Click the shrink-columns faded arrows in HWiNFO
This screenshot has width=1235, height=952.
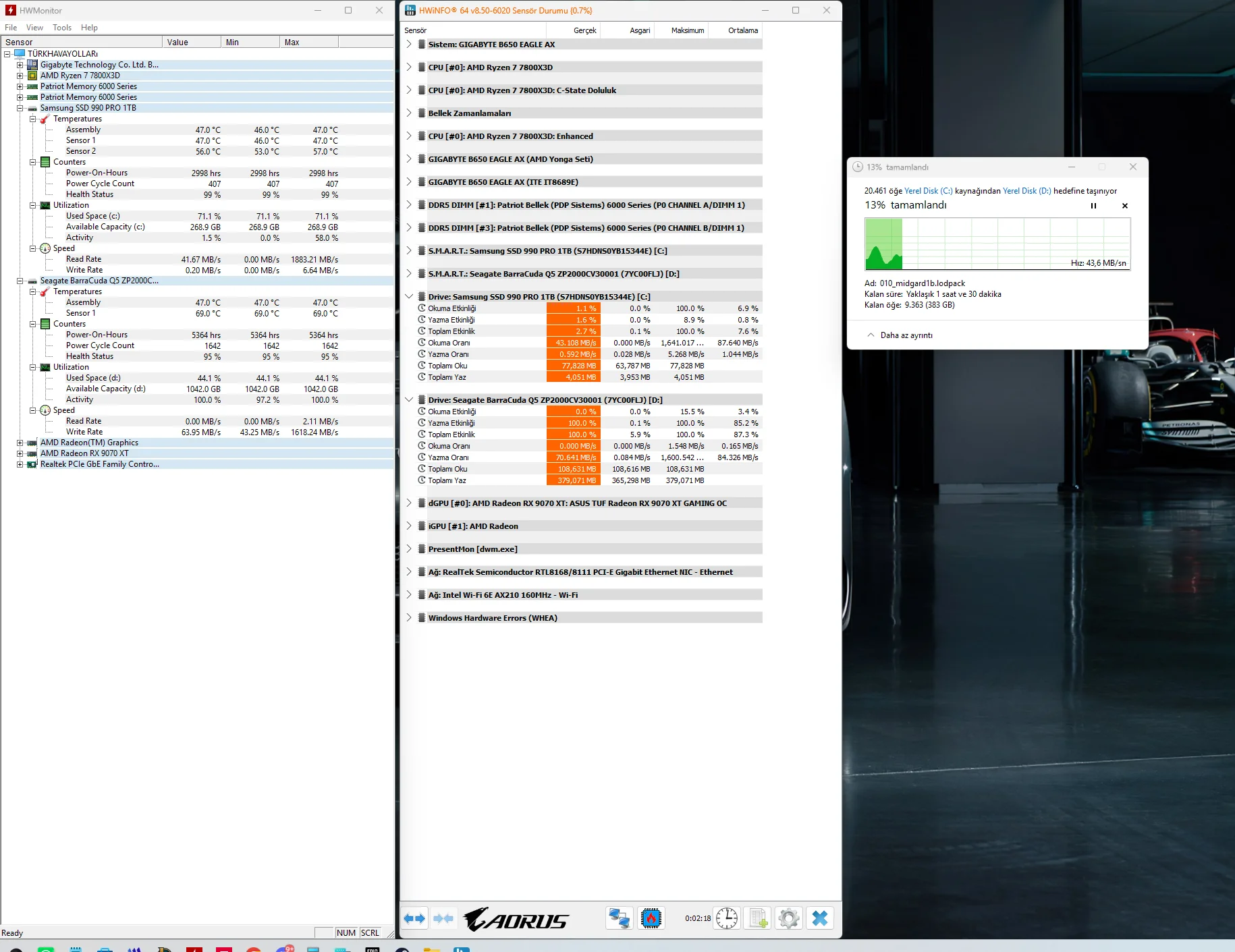coord(443,918)
